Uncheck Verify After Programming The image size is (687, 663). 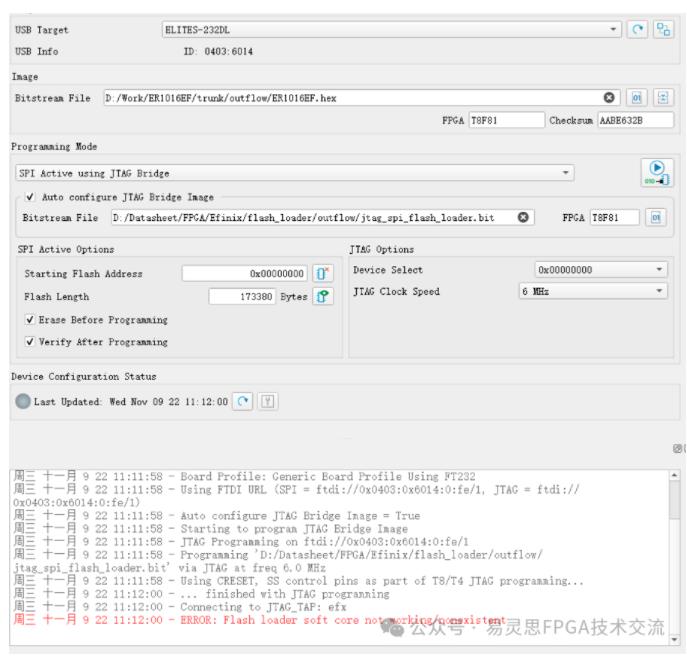(x=30, y=342)
